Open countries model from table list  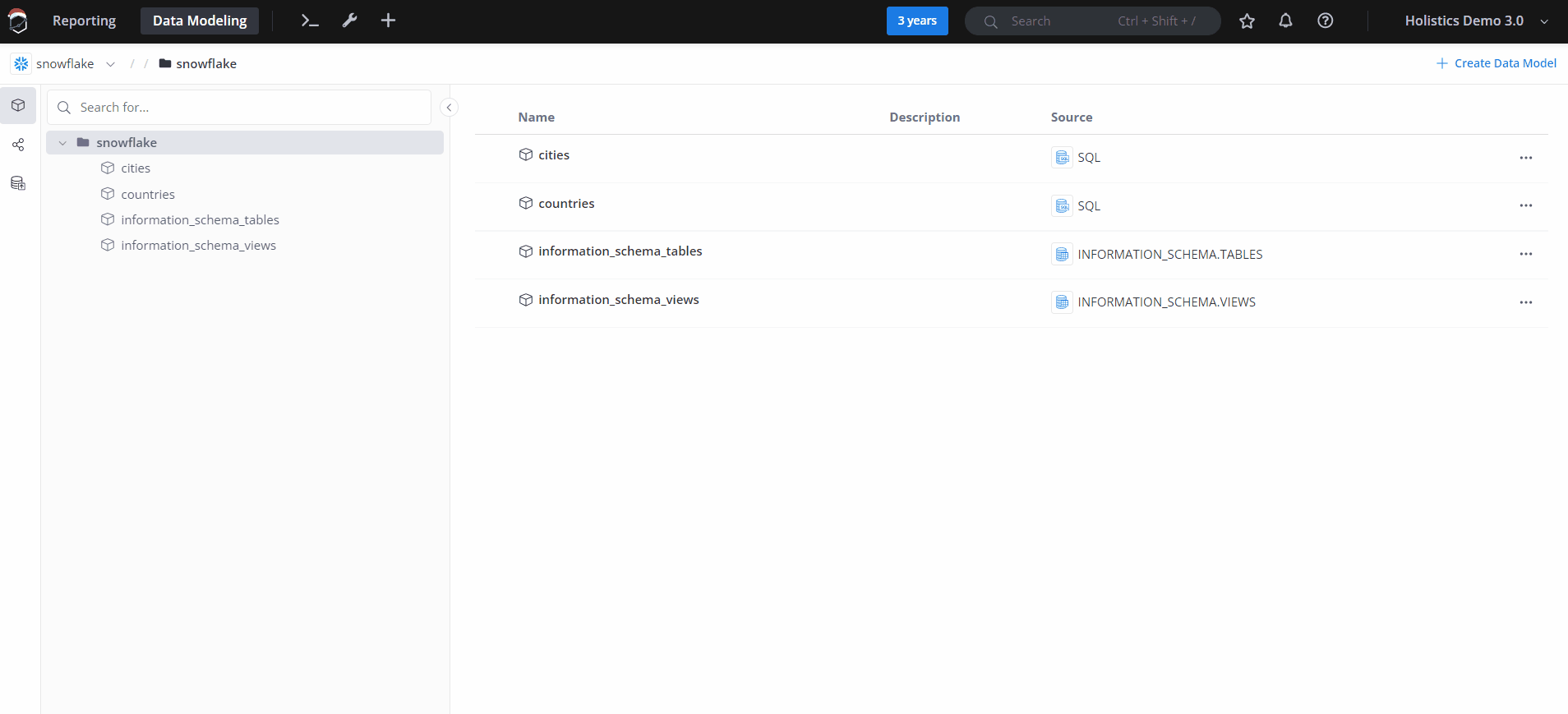click(566, 204)
